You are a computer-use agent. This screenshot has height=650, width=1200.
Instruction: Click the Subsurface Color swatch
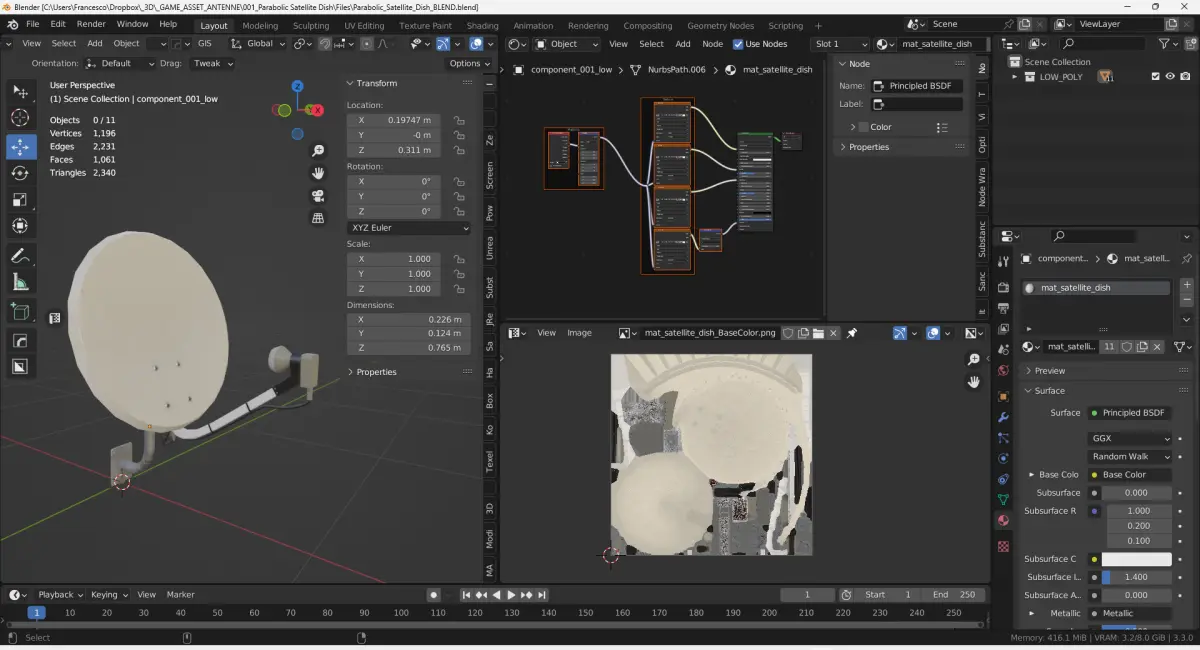point(1136,559)
